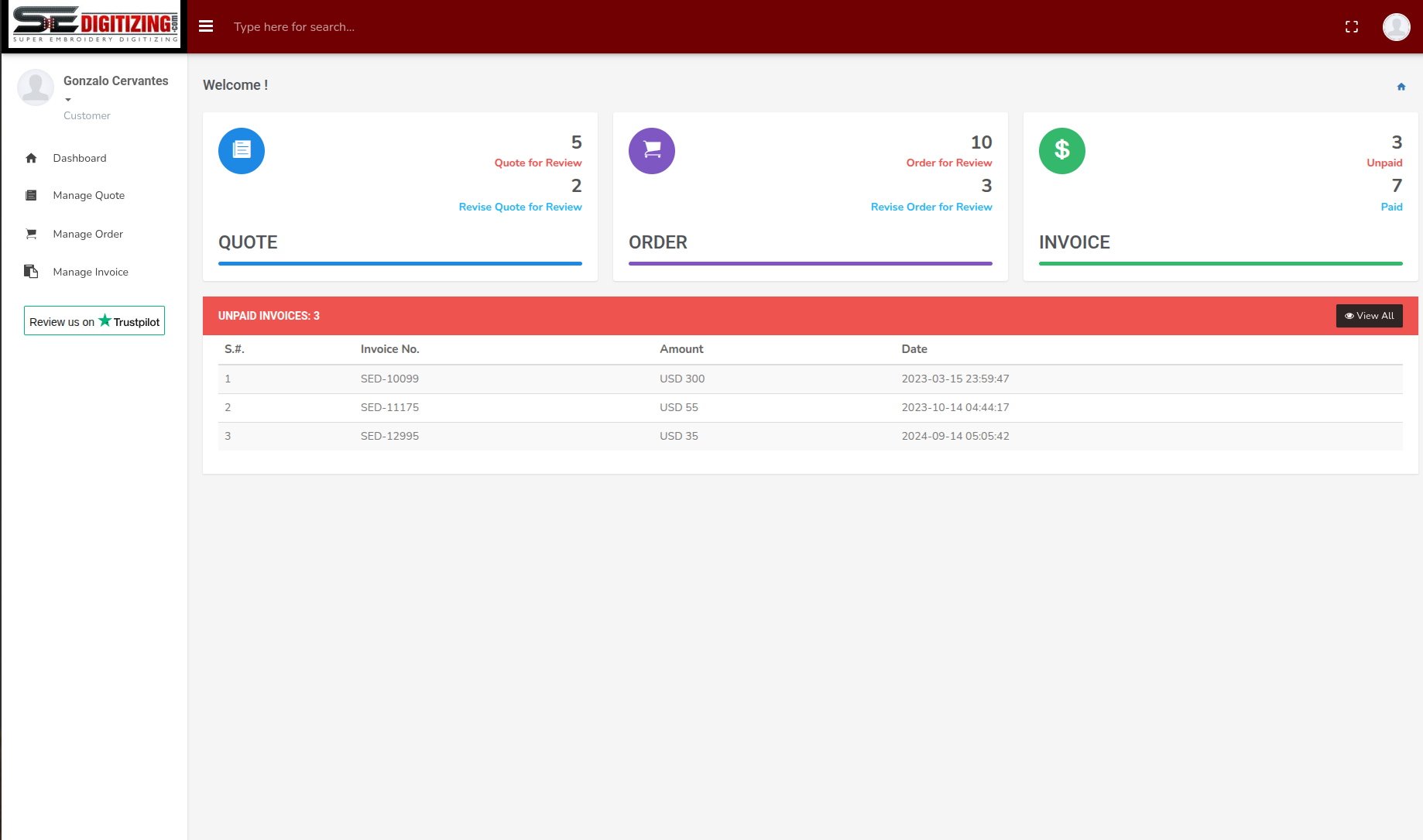Expand the dropdown arrow under Gonzalo Cervantes

click(x=68, y=99)
